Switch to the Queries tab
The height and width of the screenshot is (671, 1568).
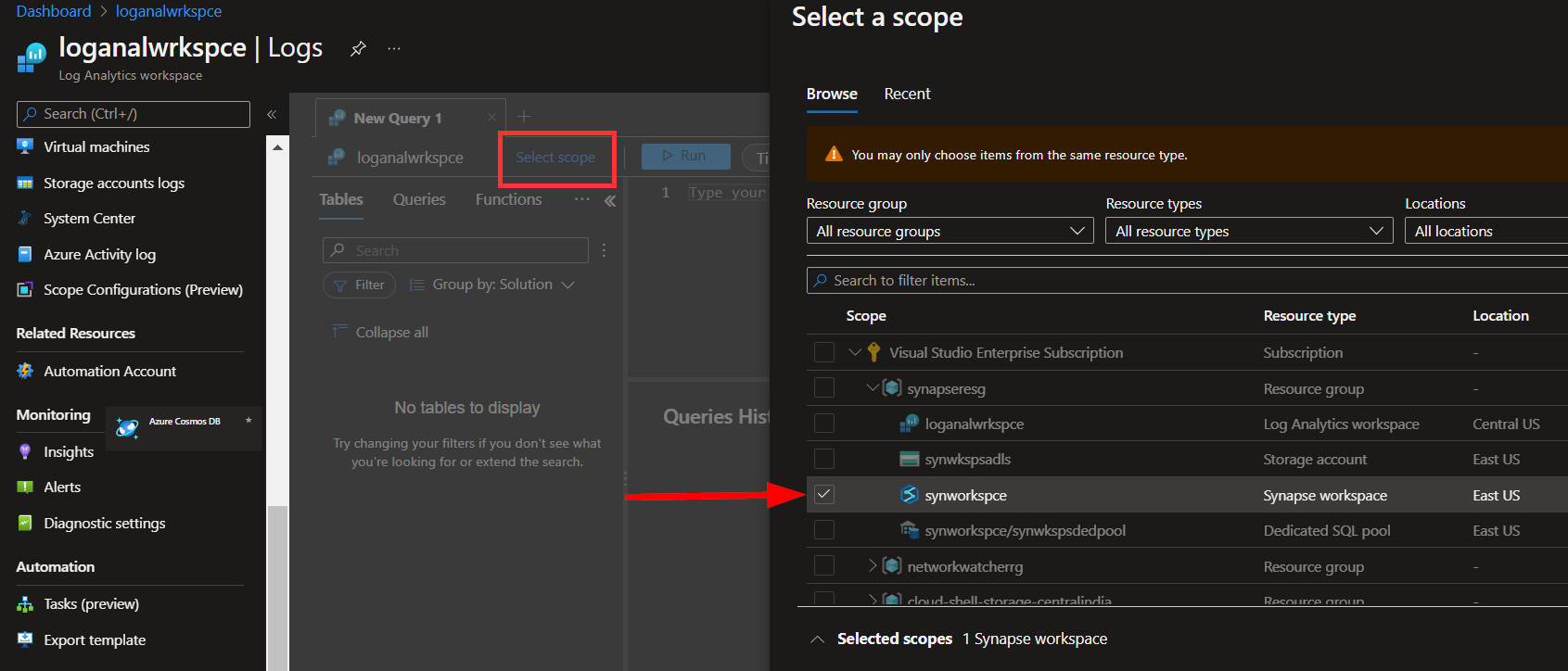coord(419,199)
